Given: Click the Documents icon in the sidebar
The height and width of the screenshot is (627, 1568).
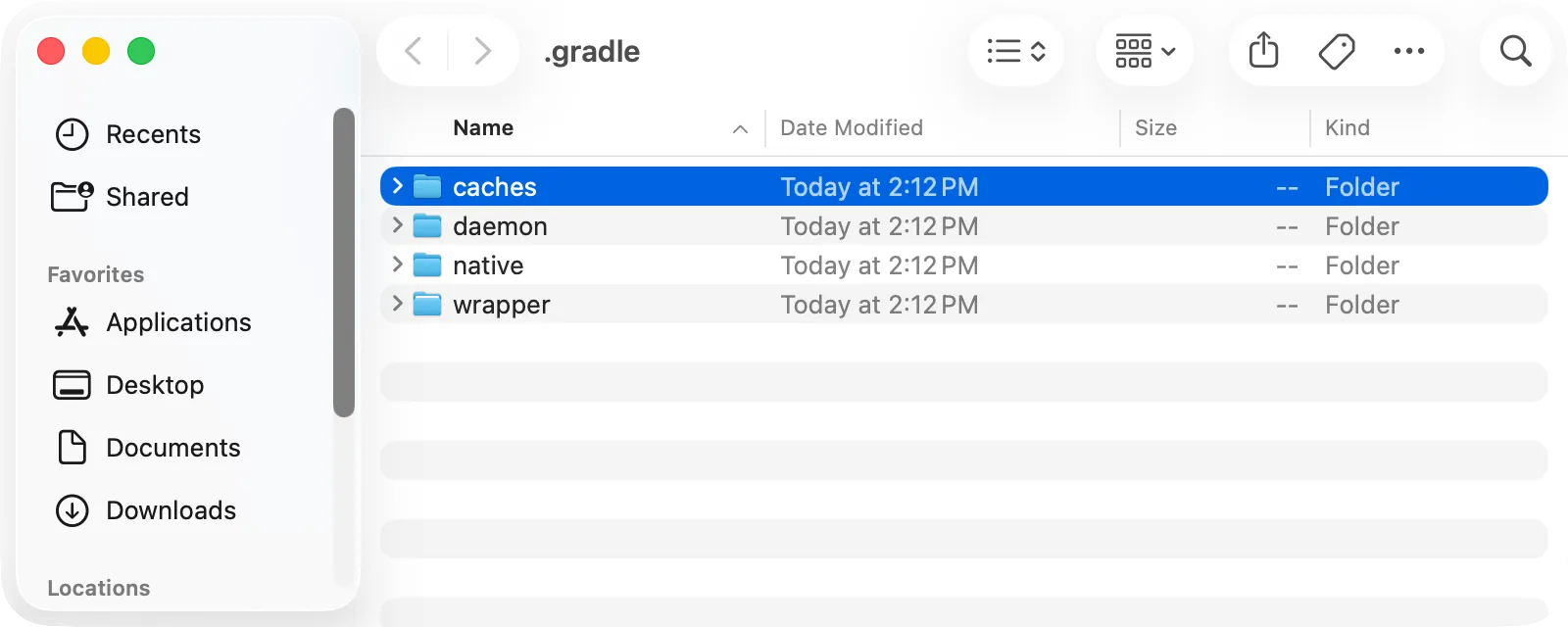Looking at the screenshot, I should tap(72, 448).
